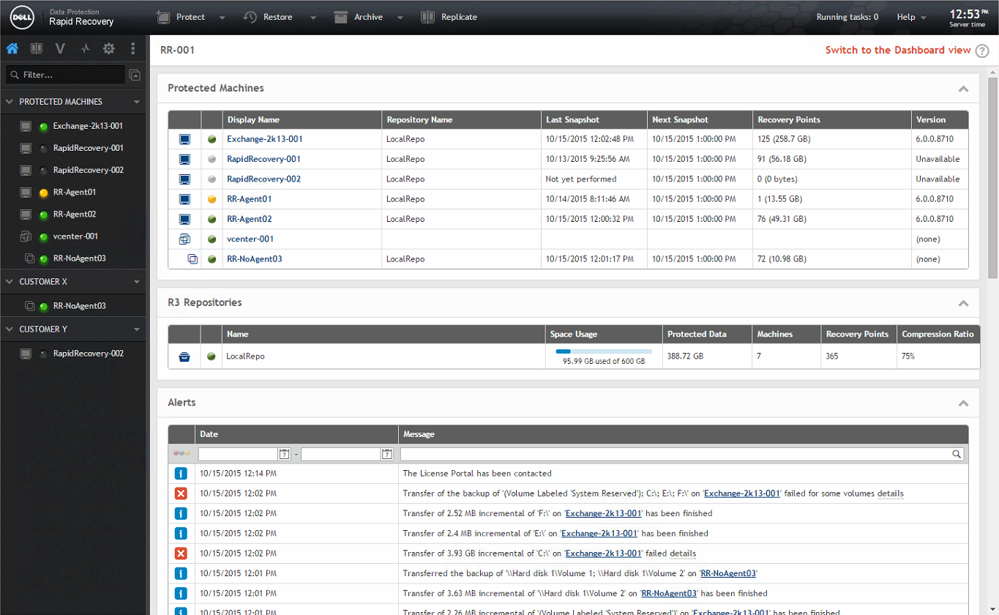Switch to the Dashboard view
The height and width of the screenshot is (615, 999).
(898, 50)
